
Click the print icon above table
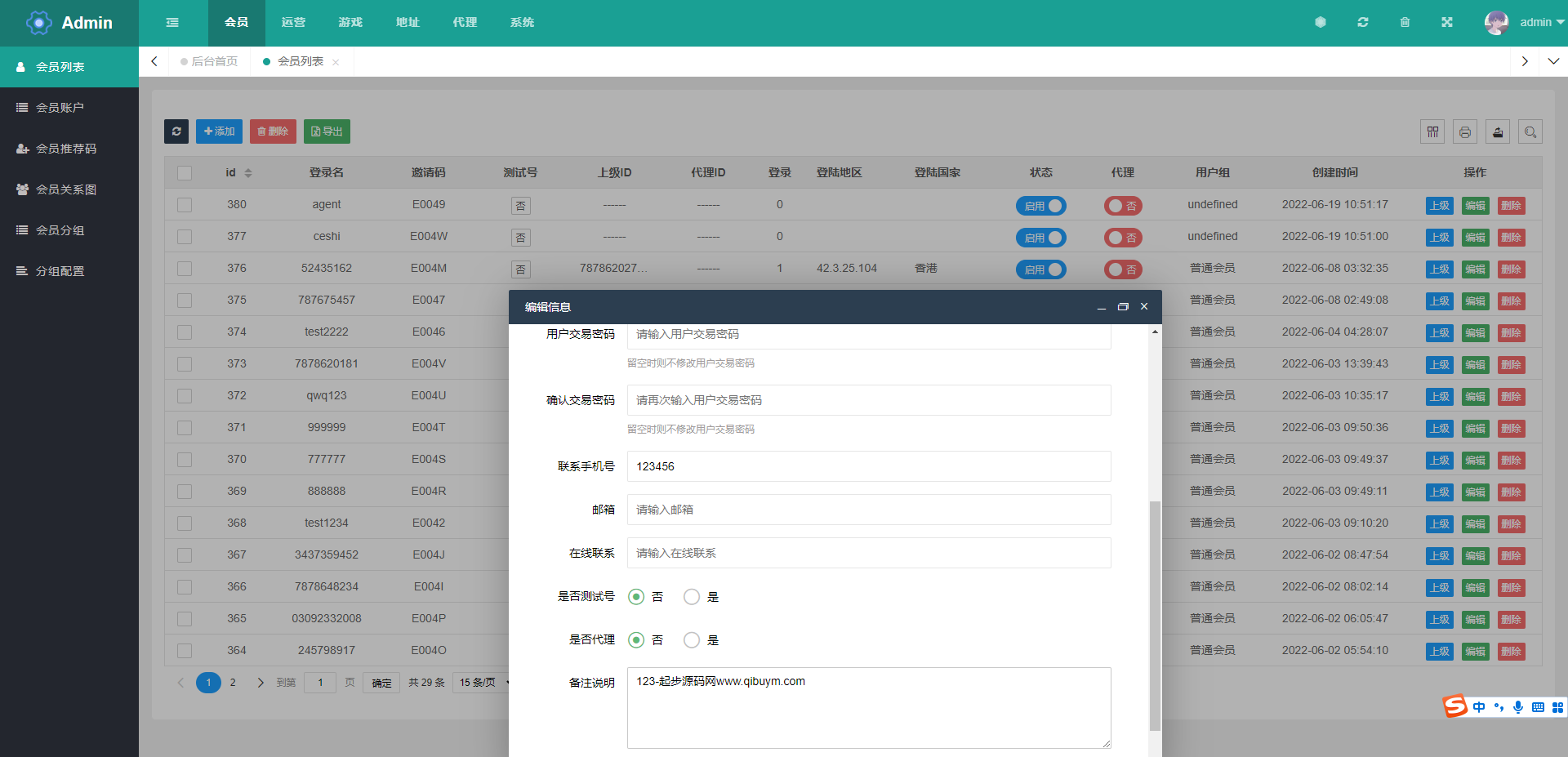click(x=1465, y=131)
